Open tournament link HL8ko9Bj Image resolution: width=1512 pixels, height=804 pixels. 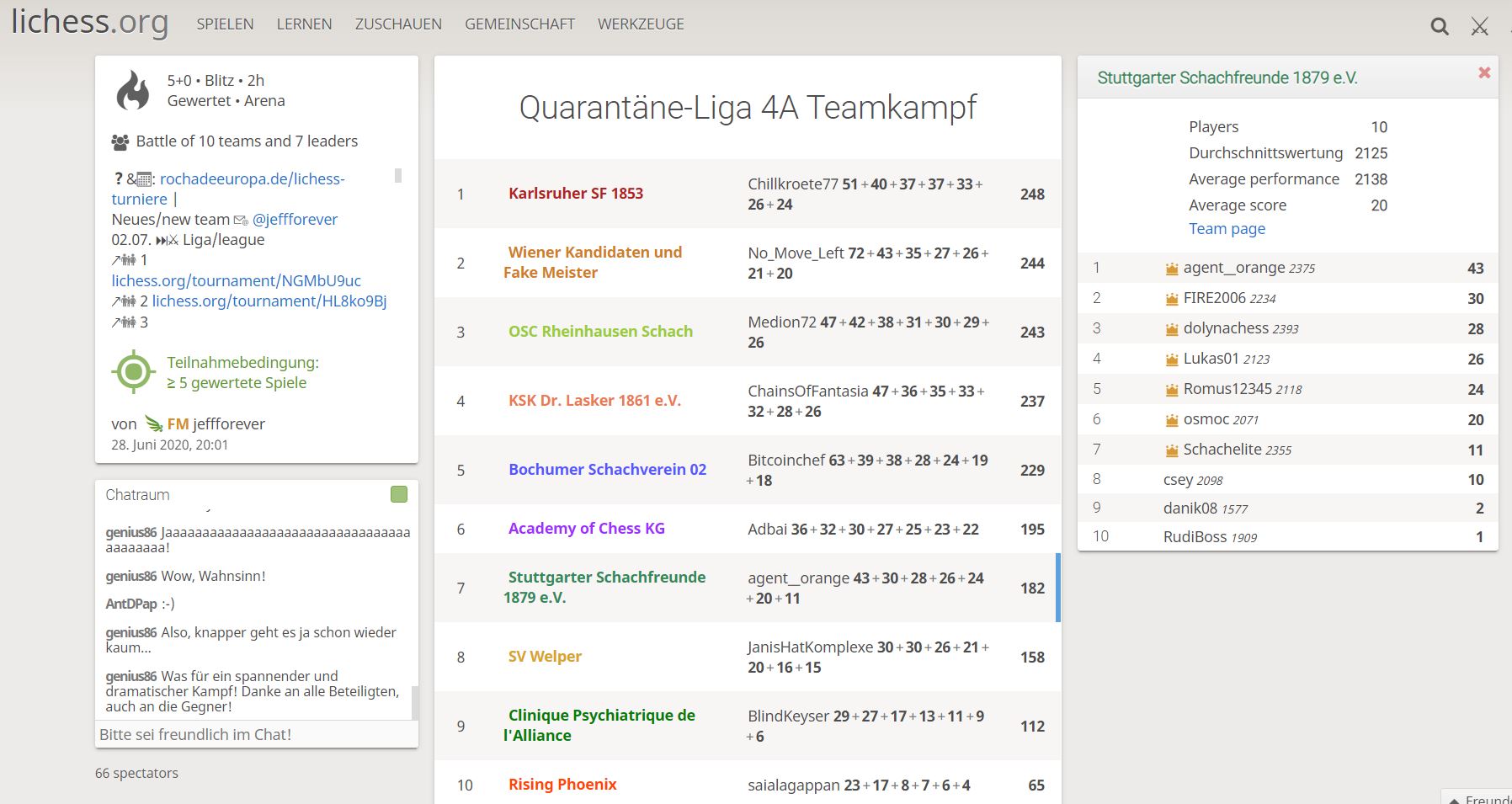tap(269, 301)
